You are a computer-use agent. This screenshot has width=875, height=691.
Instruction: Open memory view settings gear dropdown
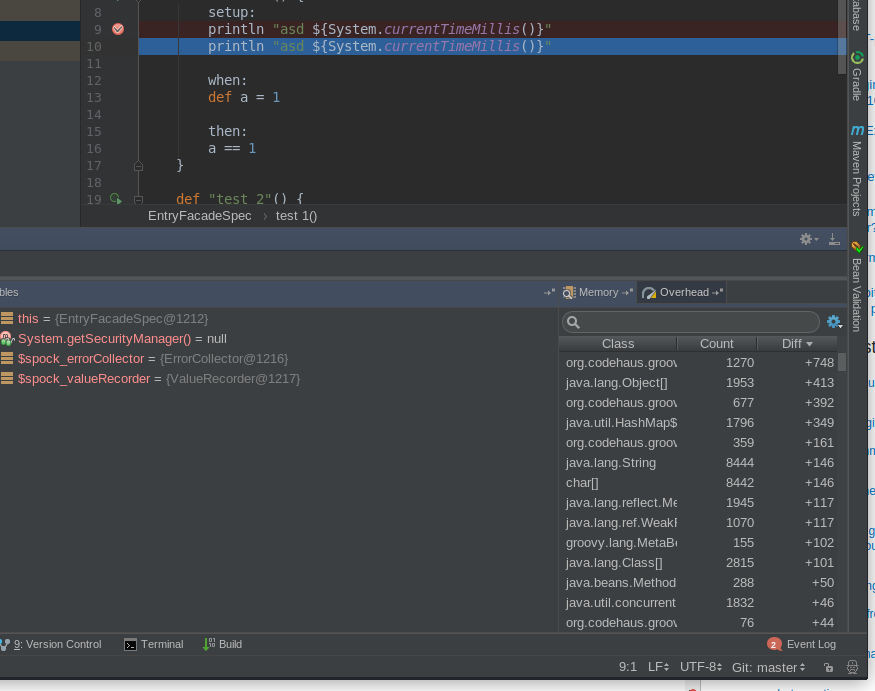(834, 322)
